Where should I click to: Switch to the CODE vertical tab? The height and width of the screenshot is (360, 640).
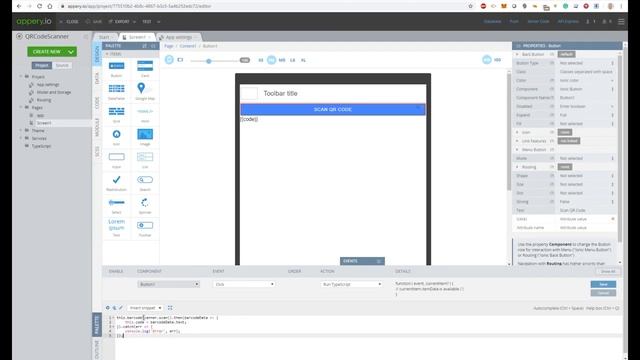click(97, 102)
